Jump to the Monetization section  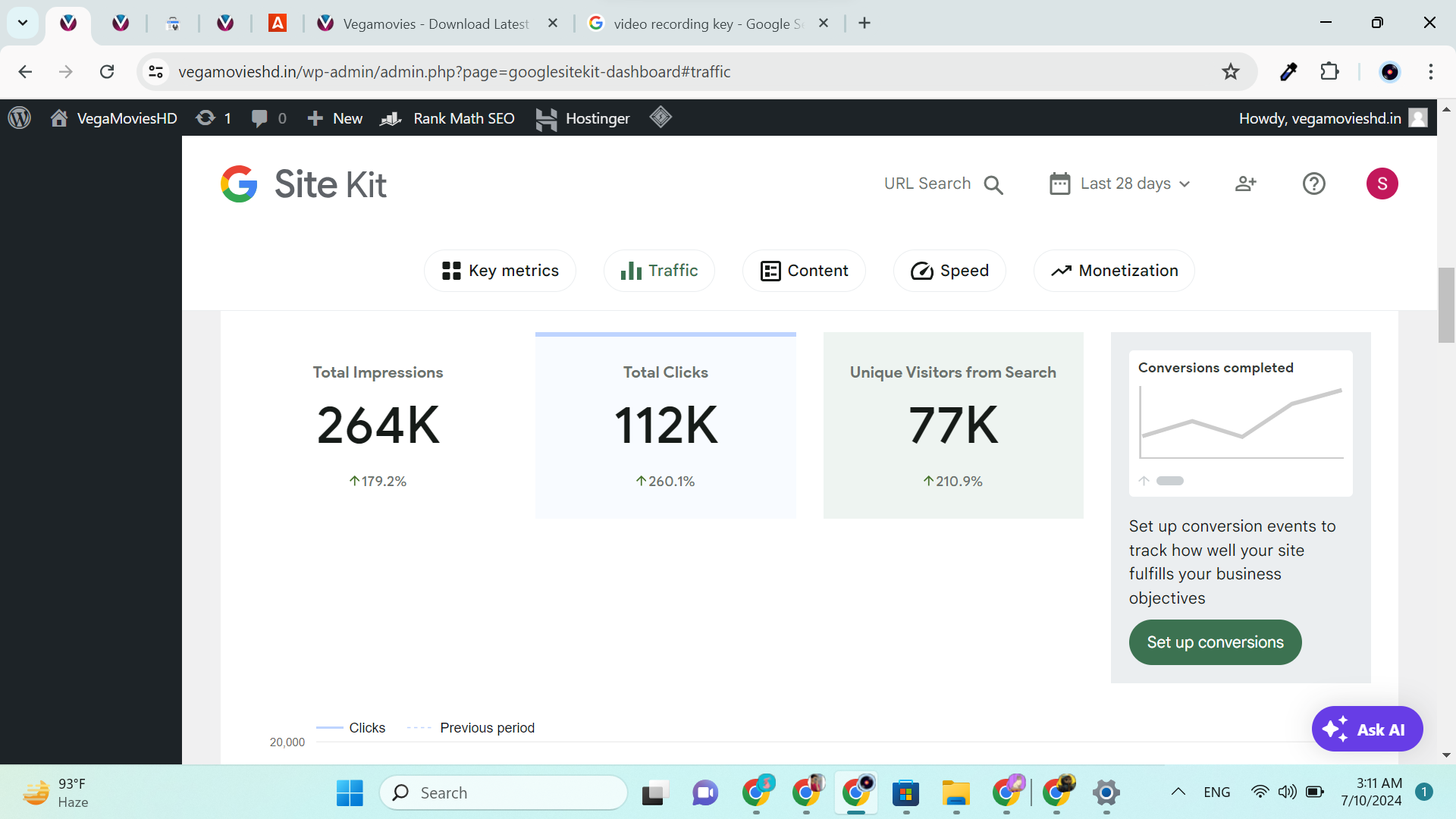1113,271
